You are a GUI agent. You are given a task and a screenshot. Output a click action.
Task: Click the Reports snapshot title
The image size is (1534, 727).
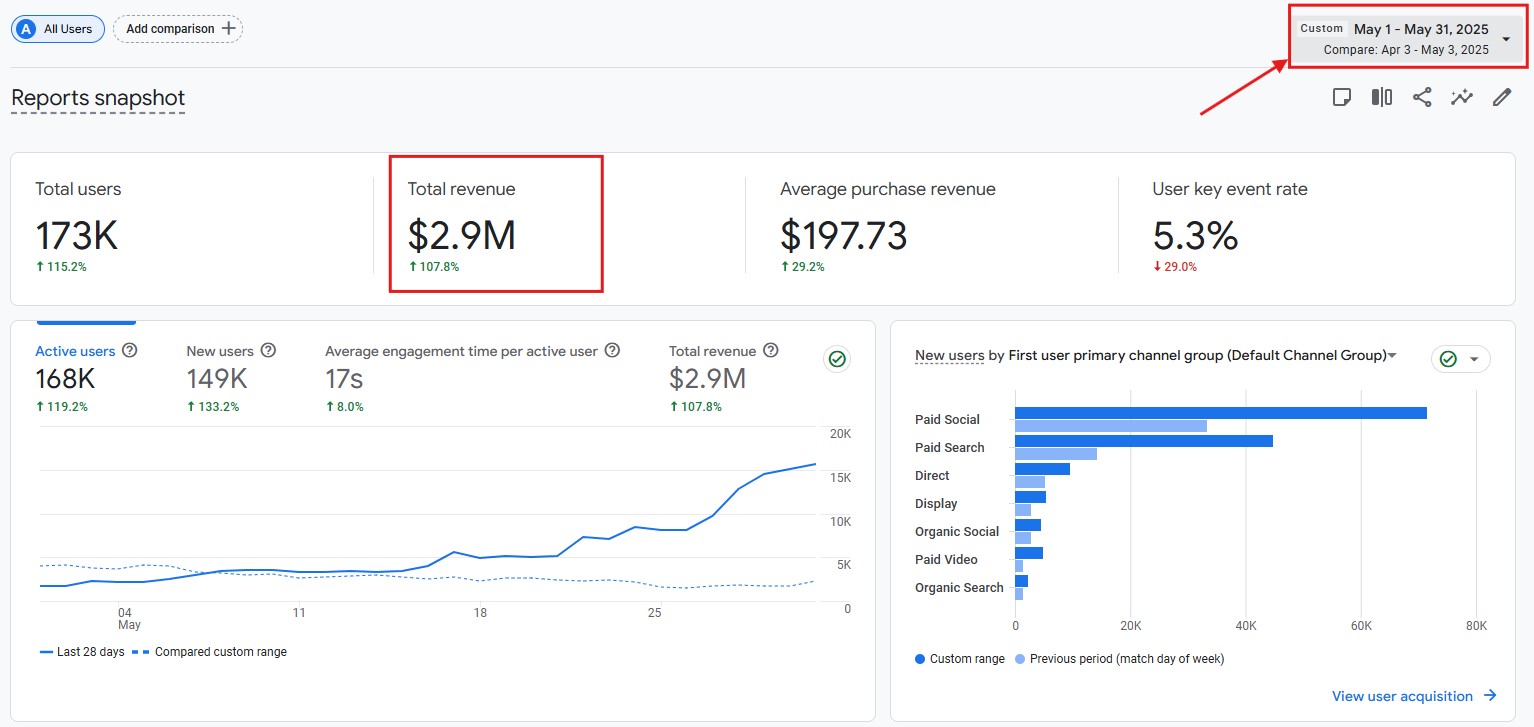[x=98, y=98]
